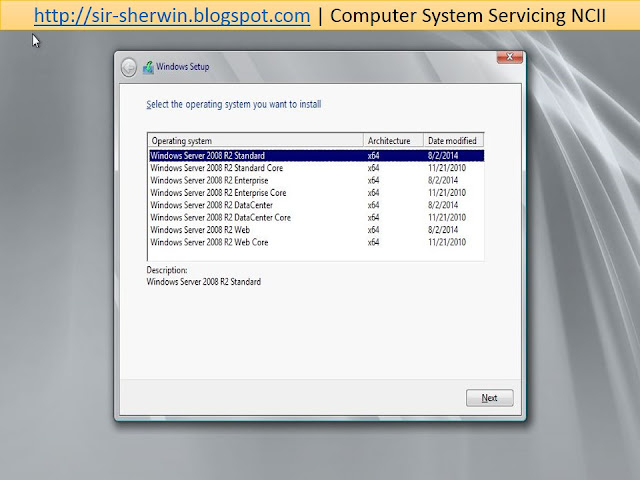Click 'Computer System Servicing NCII' banner text

[x=468, y=16]
